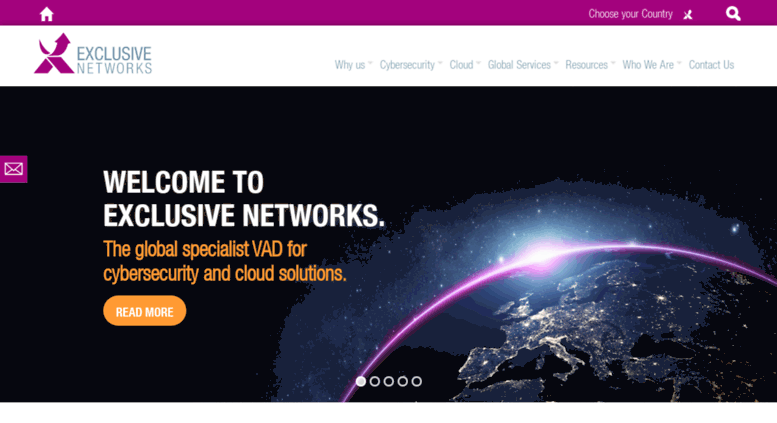Open the Resources menu
This screenshot has width=777, height=423.
click(590, 65)
